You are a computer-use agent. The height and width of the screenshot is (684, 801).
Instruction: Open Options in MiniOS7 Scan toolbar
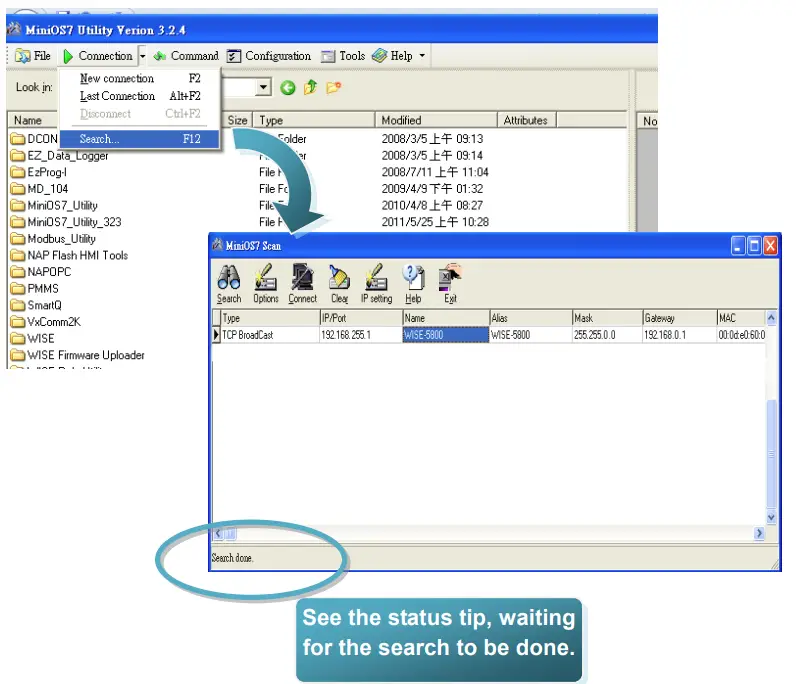coord(266,284)
